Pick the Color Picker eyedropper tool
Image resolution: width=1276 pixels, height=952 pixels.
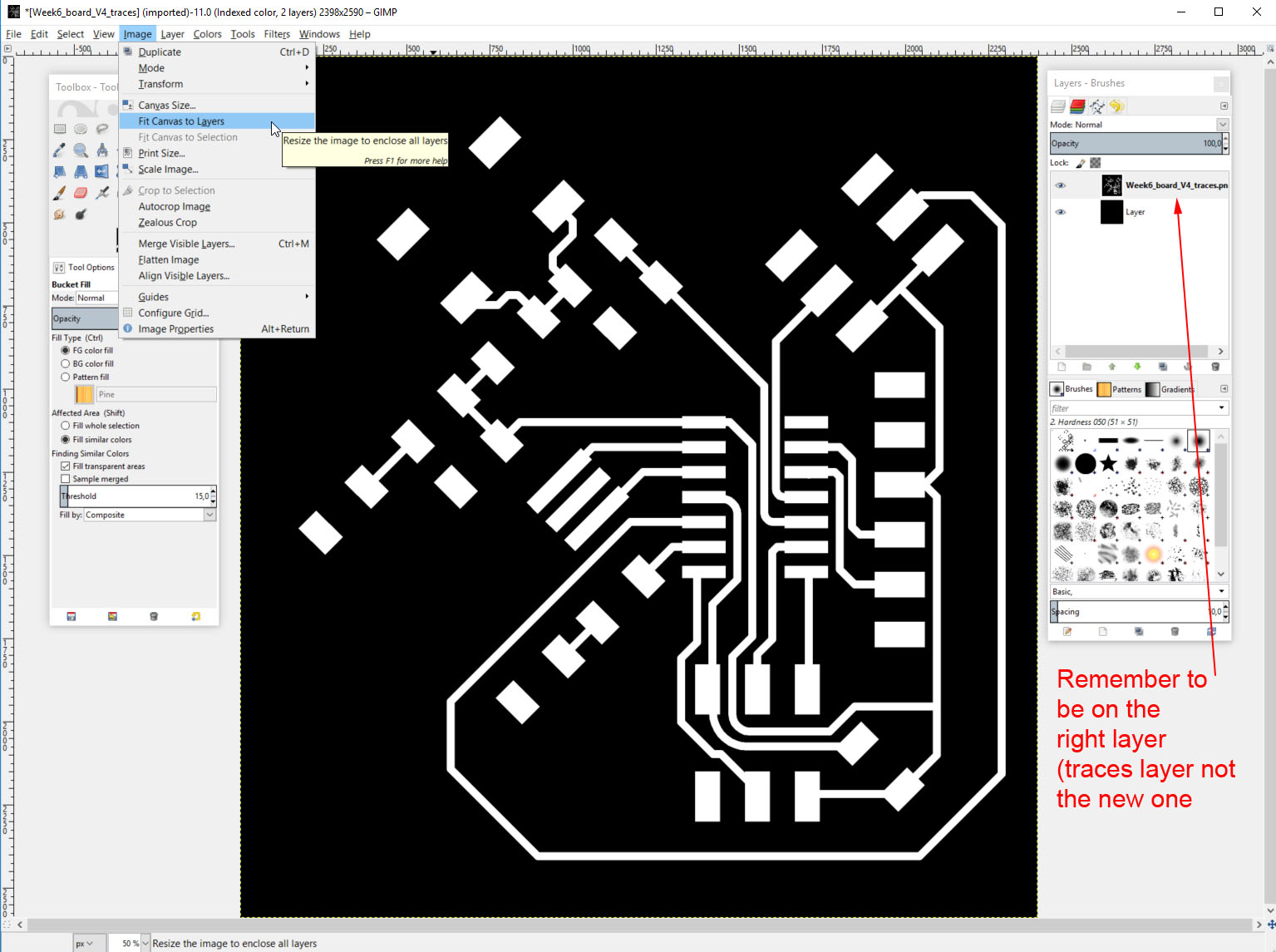[60, 150]
